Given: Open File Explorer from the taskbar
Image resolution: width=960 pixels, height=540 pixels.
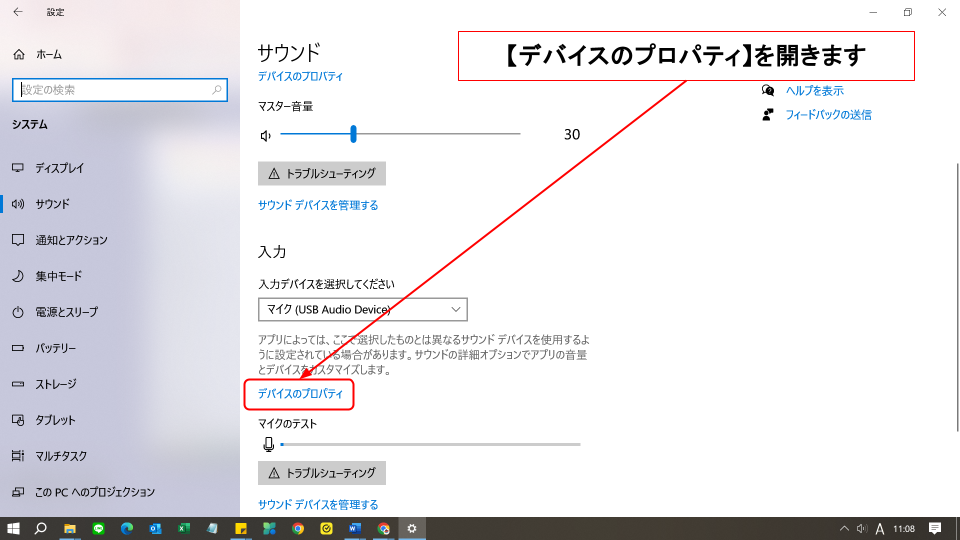Looking at the screenshot, I should tap(70, 528).
